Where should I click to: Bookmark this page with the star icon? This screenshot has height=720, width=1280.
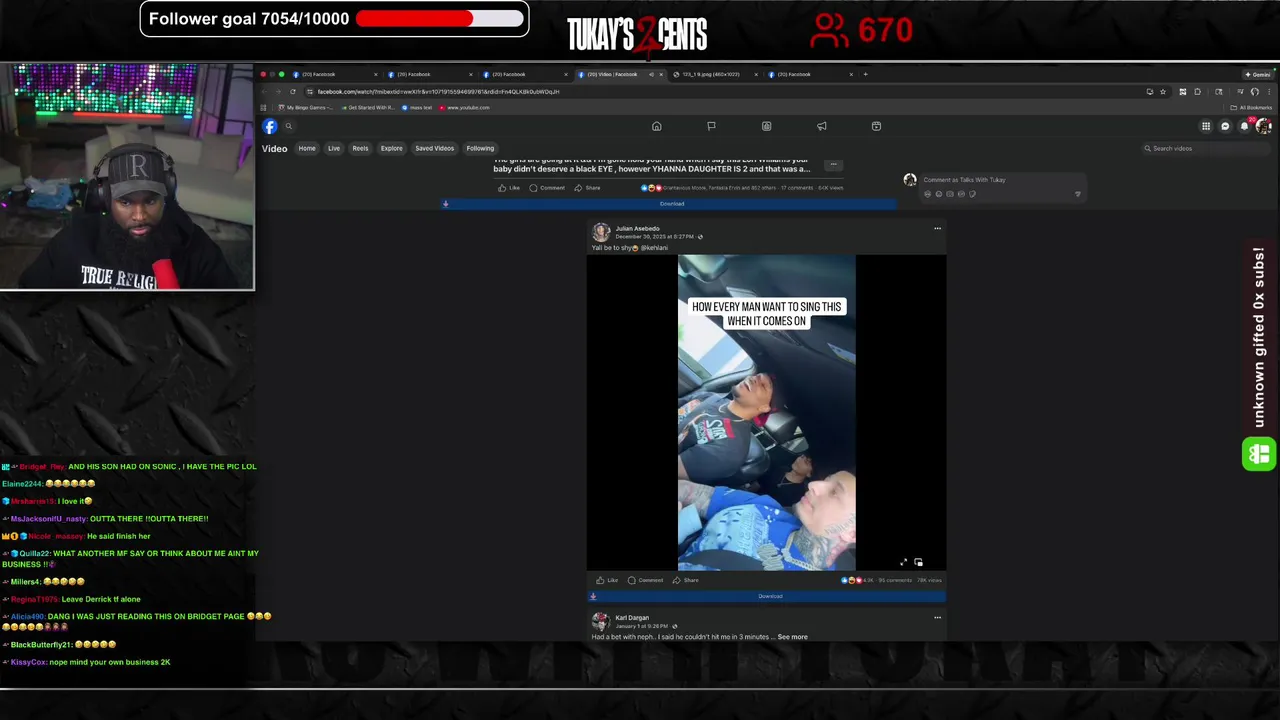[x=1163, y=91]
